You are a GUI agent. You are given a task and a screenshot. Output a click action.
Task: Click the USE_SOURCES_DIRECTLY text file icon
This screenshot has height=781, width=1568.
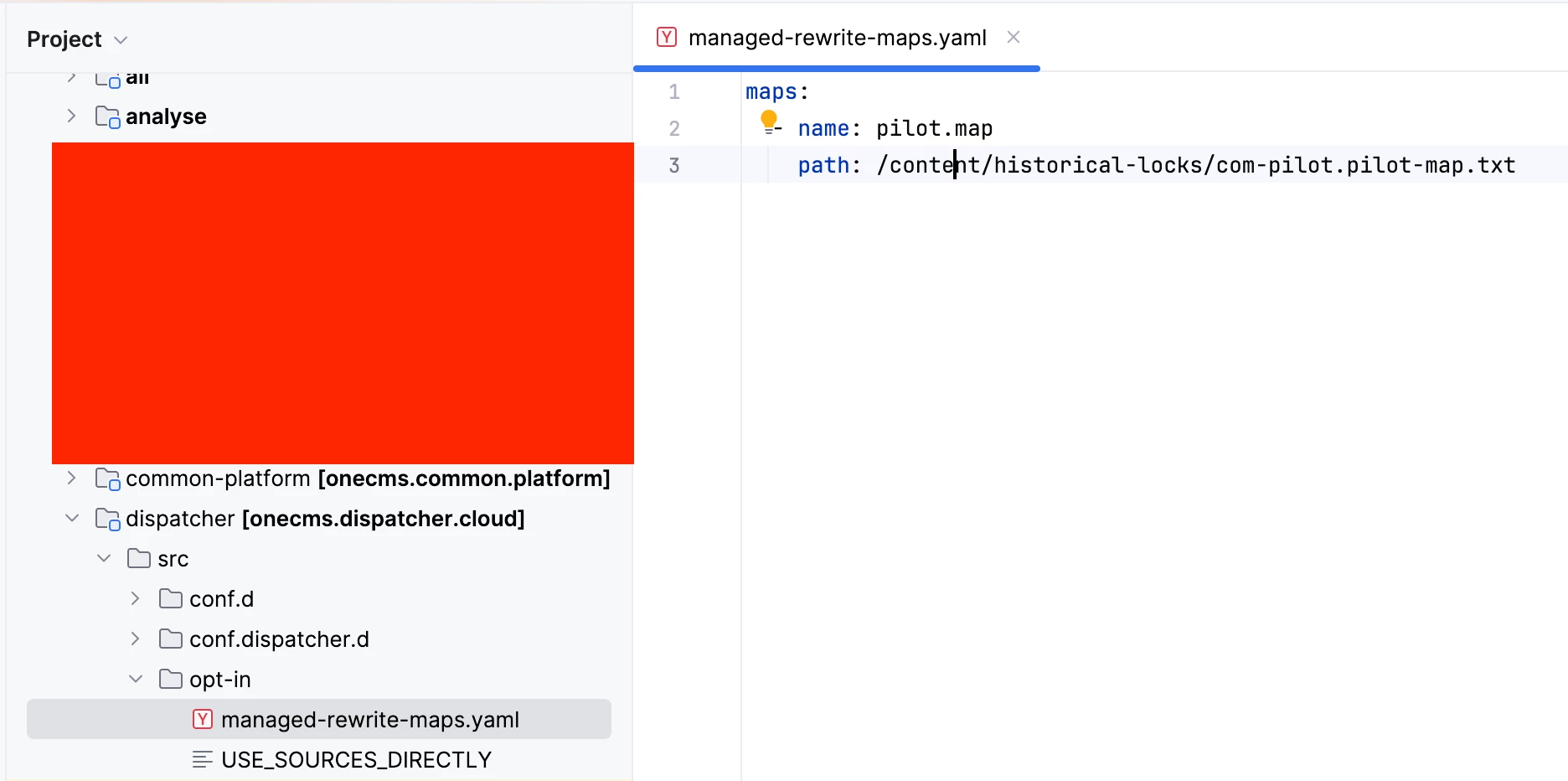coord(203,760)
